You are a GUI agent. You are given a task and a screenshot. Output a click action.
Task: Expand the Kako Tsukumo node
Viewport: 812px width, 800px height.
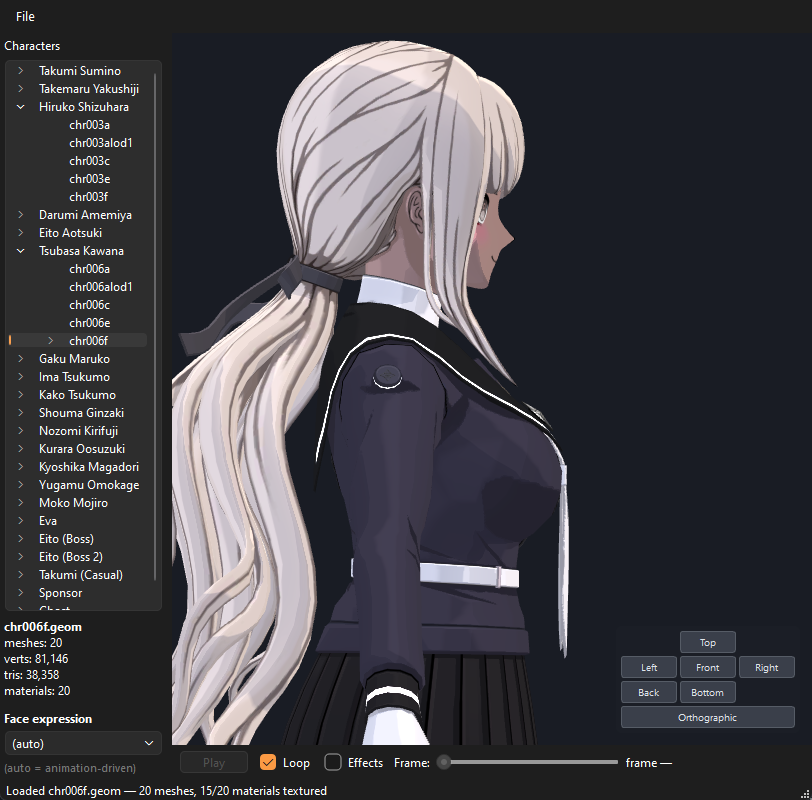[x=21, y=395]
